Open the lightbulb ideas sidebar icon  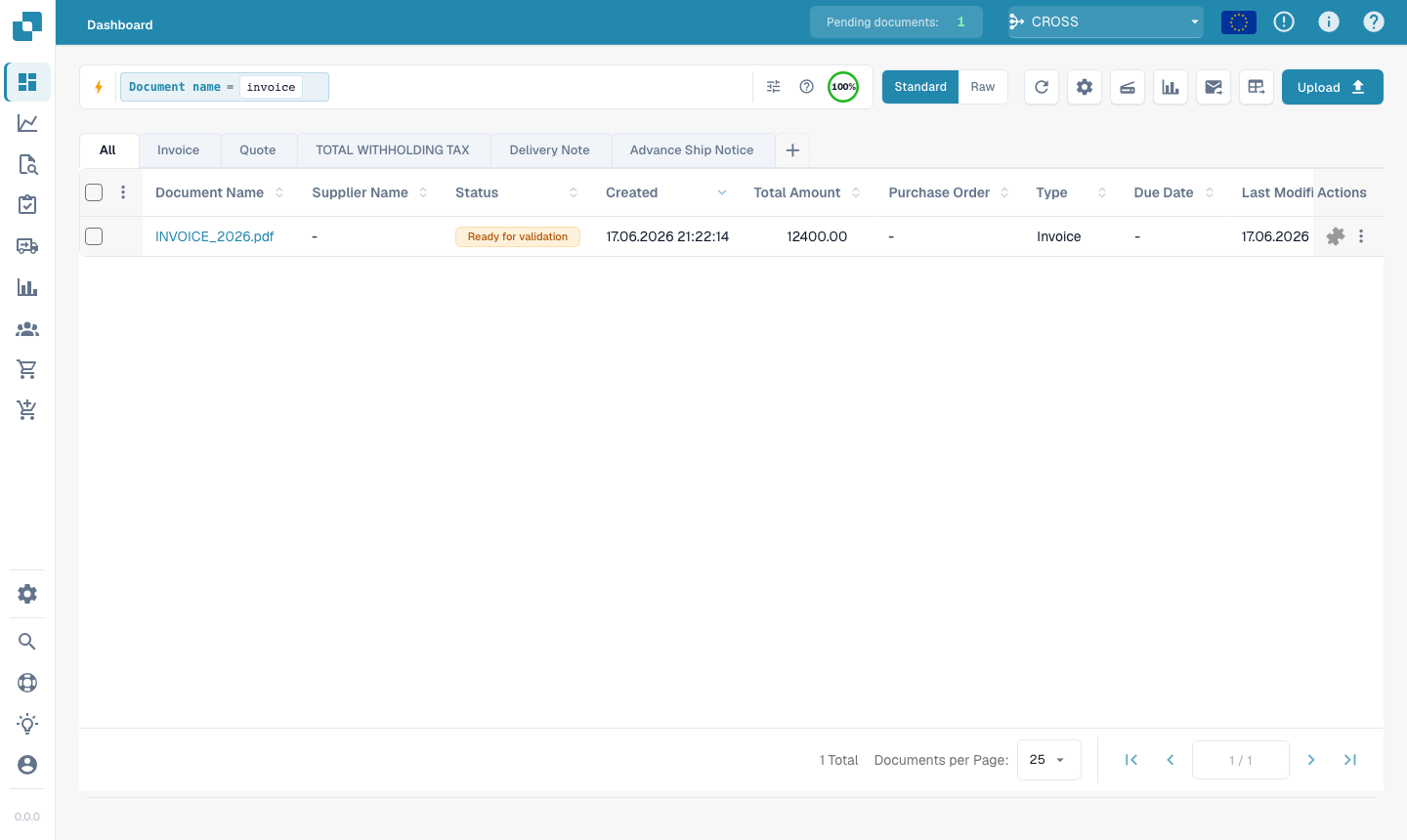pyautogui.click(x=27, y=724)
